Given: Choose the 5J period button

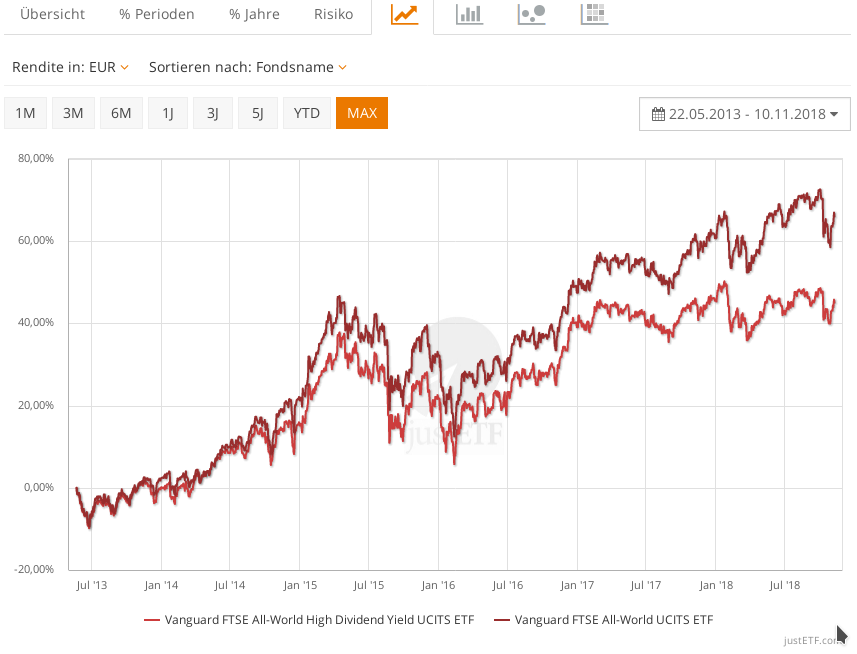Looking at the screenshot, I should (x=258, y=113).
